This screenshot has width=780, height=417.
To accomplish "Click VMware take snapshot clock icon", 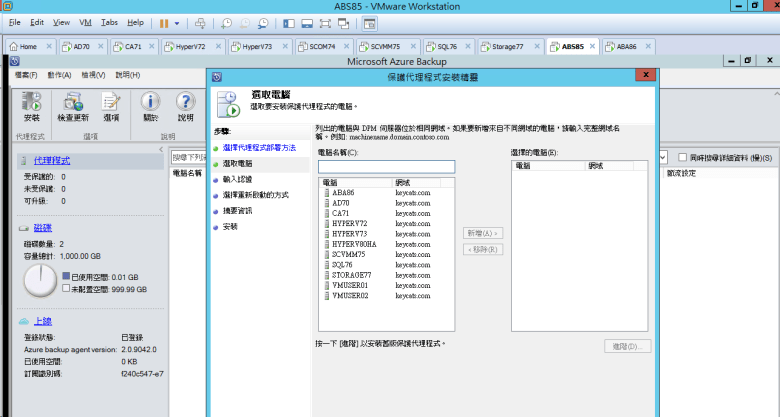I will click(226, 22).
